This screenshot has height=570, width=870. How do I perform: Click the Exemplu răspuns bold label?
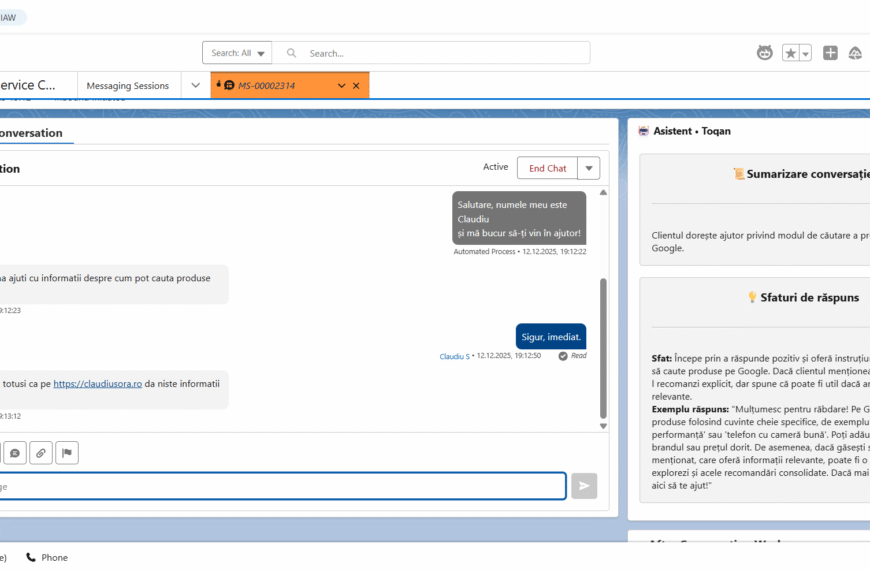pyautogui.click(x=690, y=409)
